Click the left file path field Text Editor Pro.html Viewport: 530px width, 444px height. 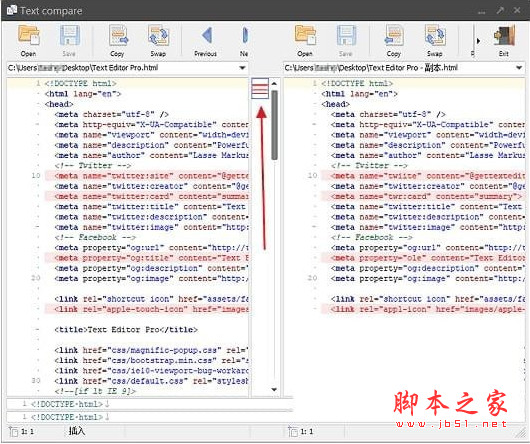128,68
